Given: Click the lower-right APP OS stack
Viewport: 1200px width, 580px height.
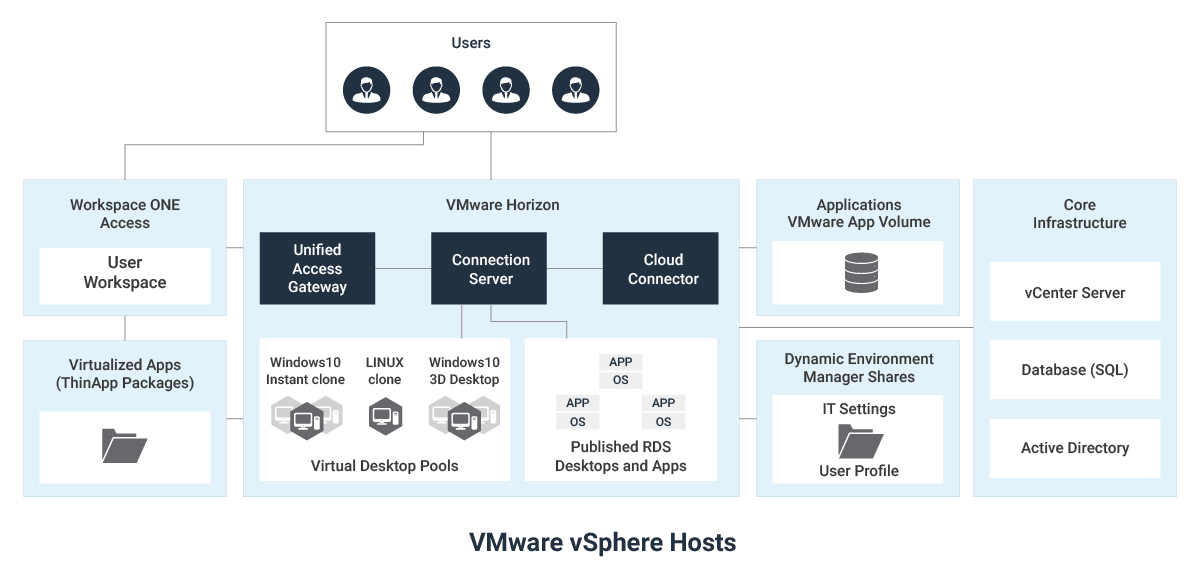Looking at the screenshot, I should click(664, 412).
